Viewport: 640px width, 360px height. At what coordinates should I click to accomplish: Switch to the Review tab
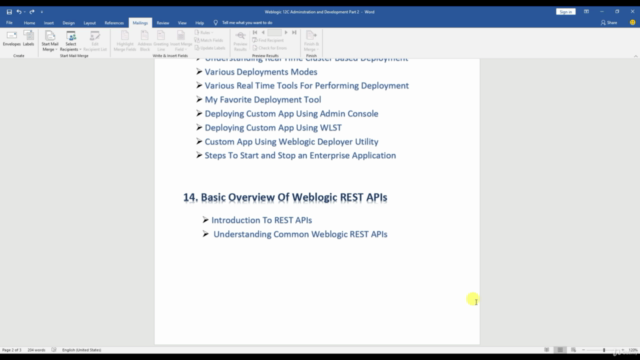coord(162,23)
